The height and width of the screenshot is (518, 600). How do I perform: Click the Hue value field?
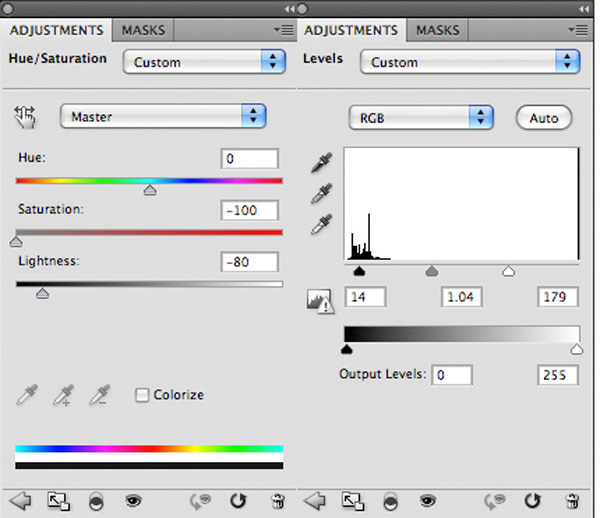[x=249, y=158]
